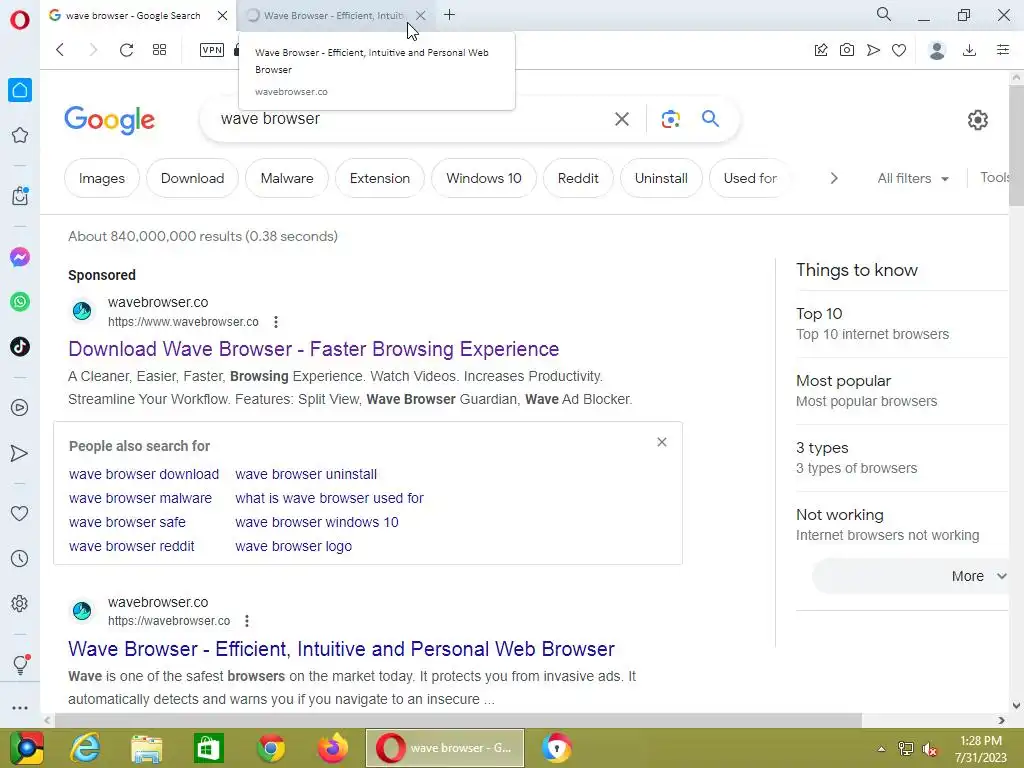The height and width of the screenshot is (768, 1024).
Task: Take a snapshot with the camera icon
Action: point(847,50)
